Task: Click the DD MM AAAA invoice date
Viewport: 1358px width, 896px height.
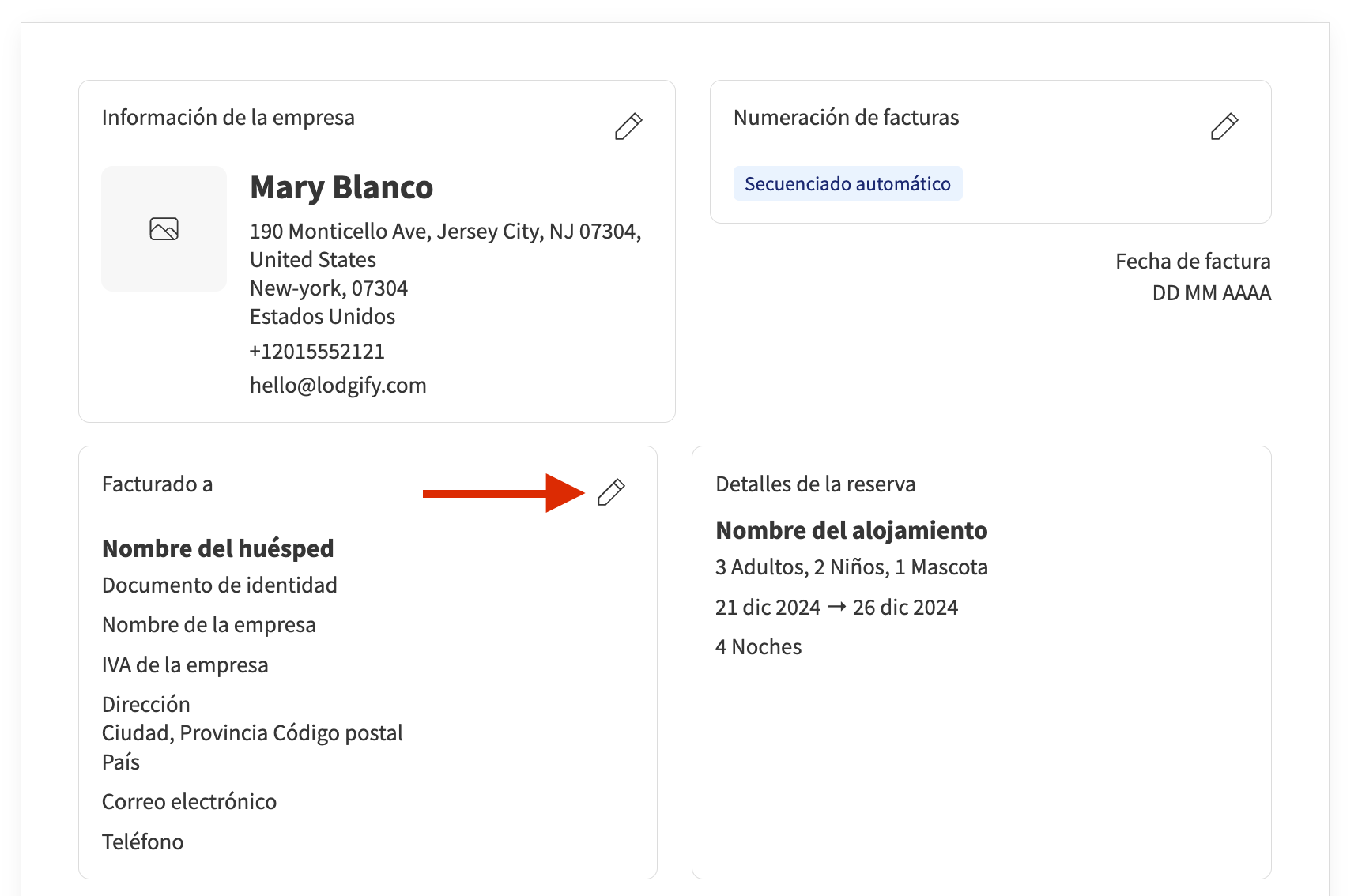Action: (x=1211, y=293)
